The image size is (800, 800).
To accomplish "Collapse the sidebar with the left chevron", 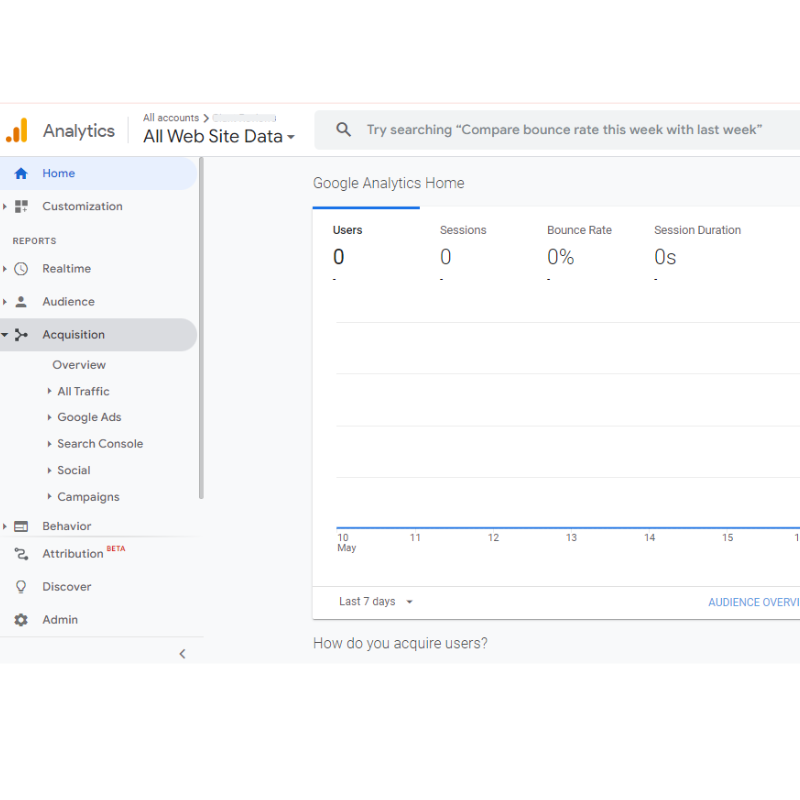I will point(183,654).
